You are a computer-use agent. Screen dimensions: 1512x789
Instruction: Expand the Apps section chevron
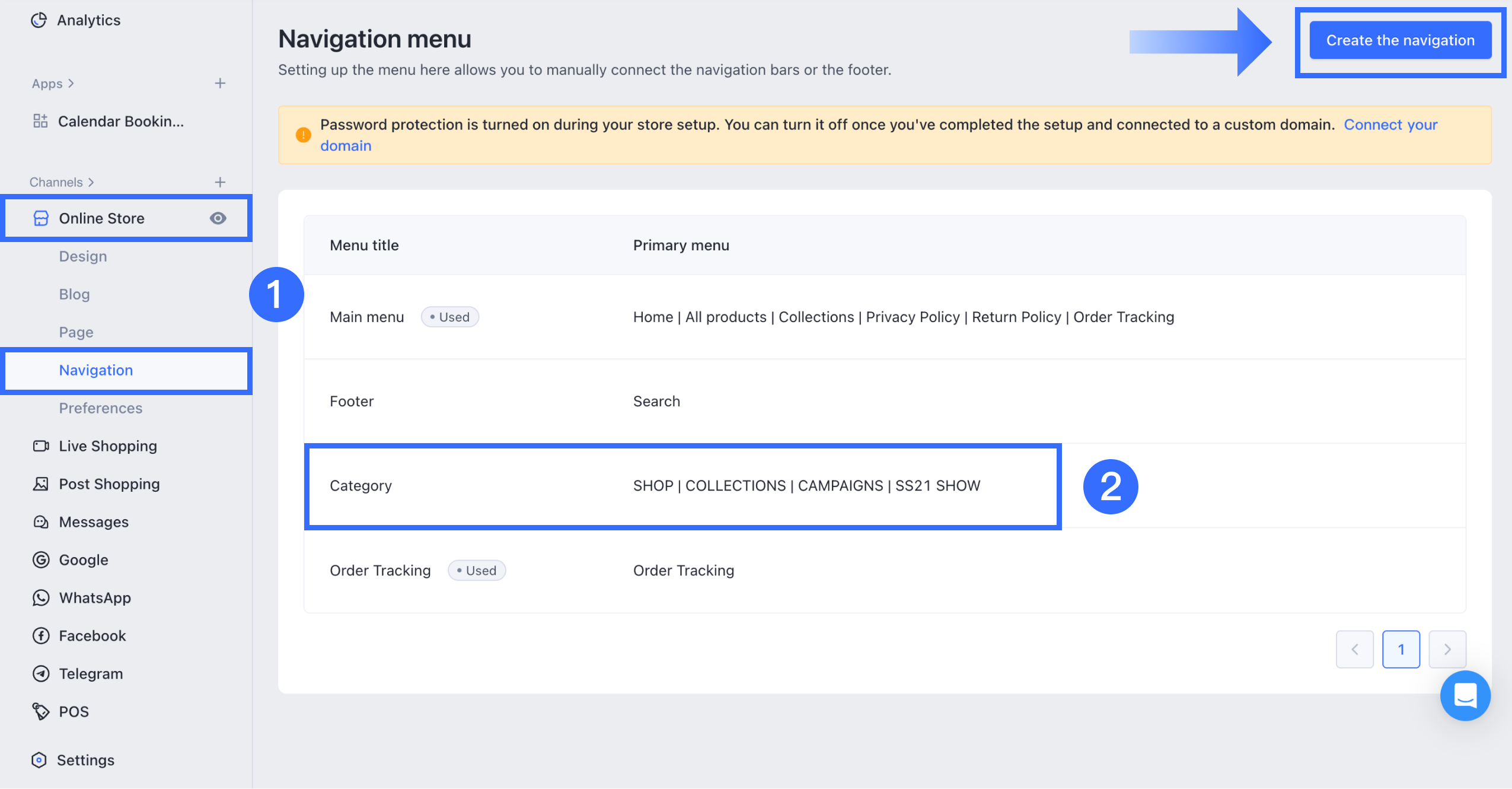[71, 84]
